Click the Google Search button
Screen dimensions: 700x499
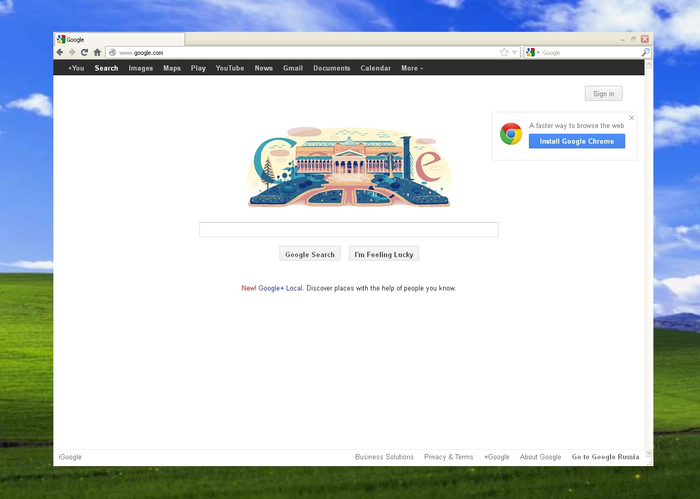pos(310,254)
